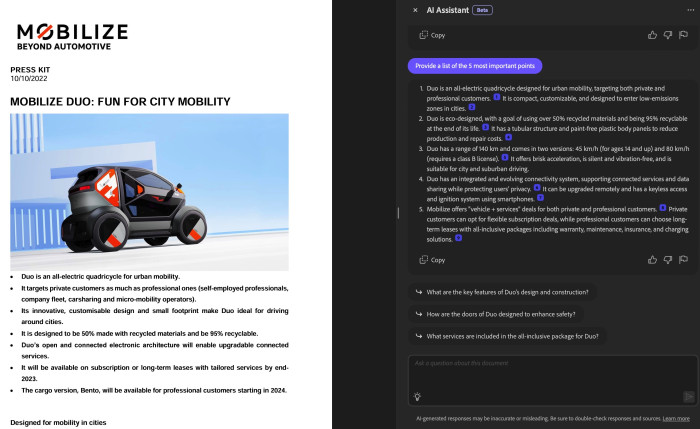
Task: Flag the response above the prompt chip
Action: (x=683, y=35)
